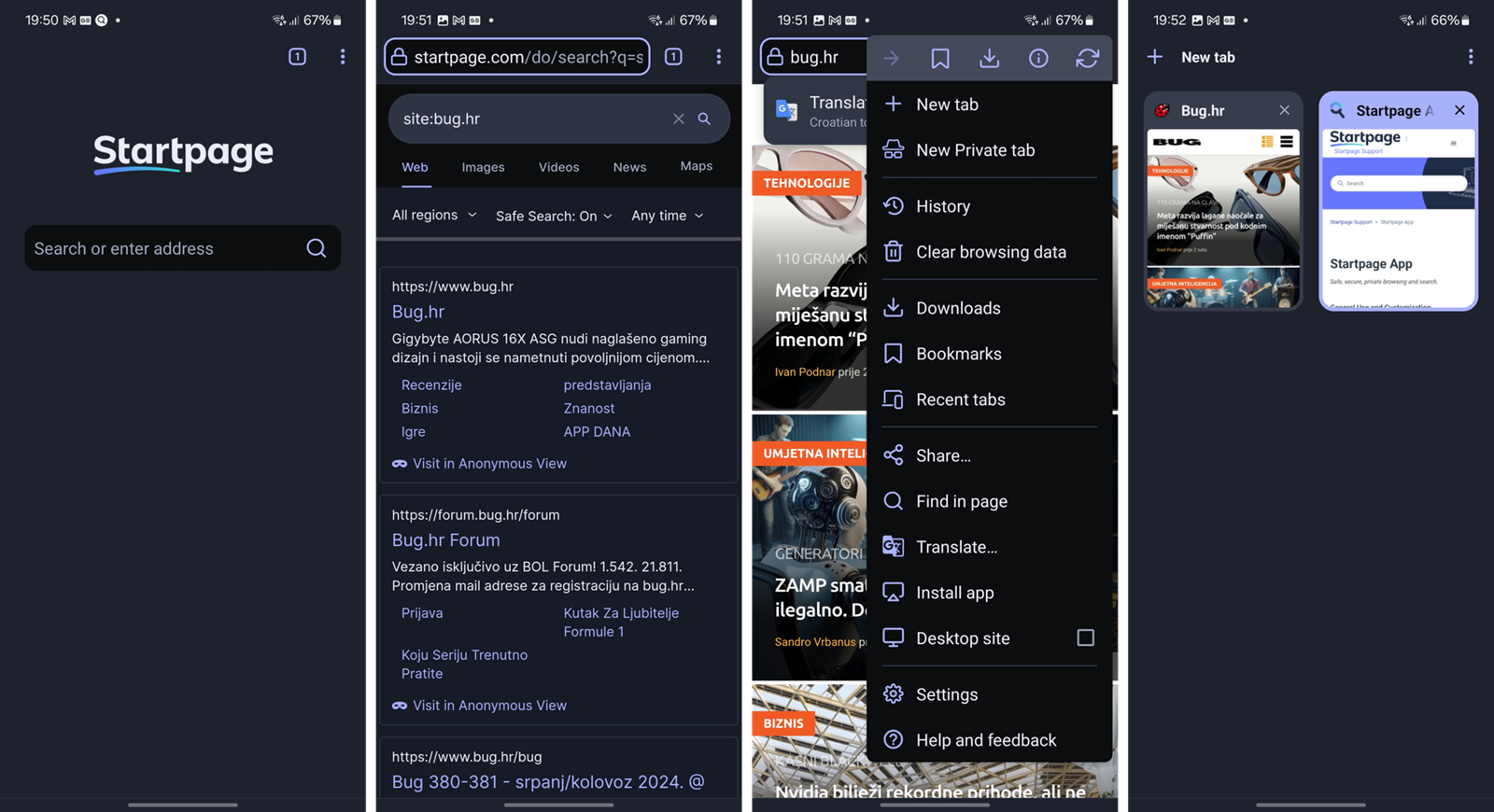Select Translate... from the menu

990,547
